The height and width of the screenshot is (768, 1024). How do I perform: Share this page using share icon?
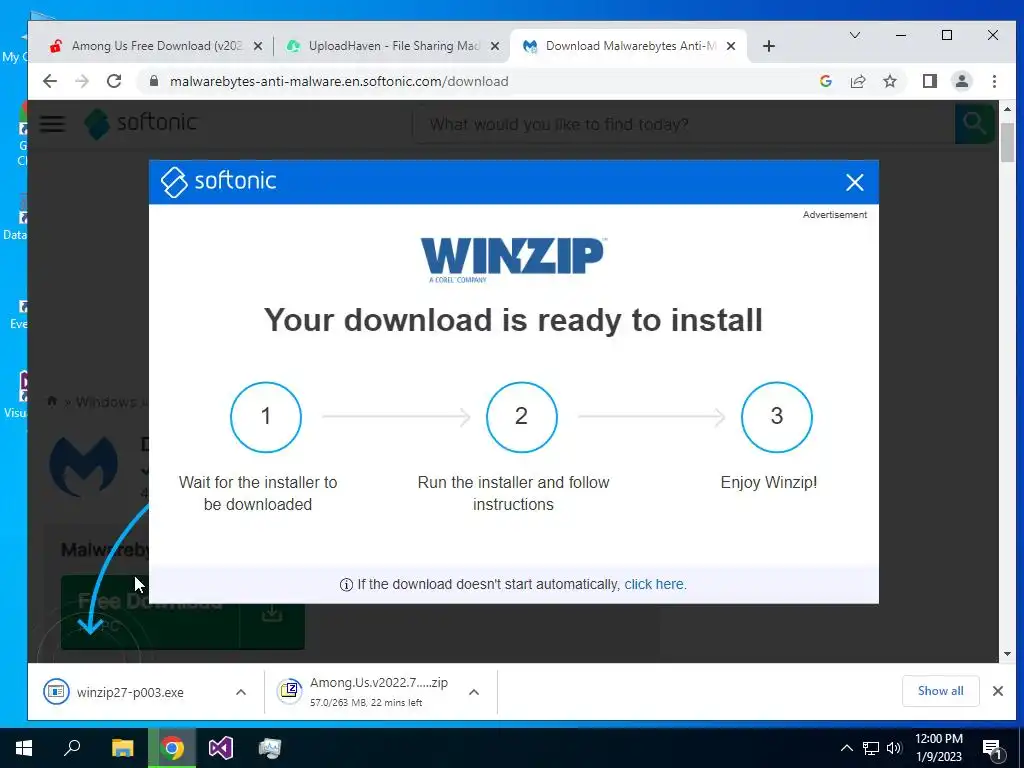[857, 81]
